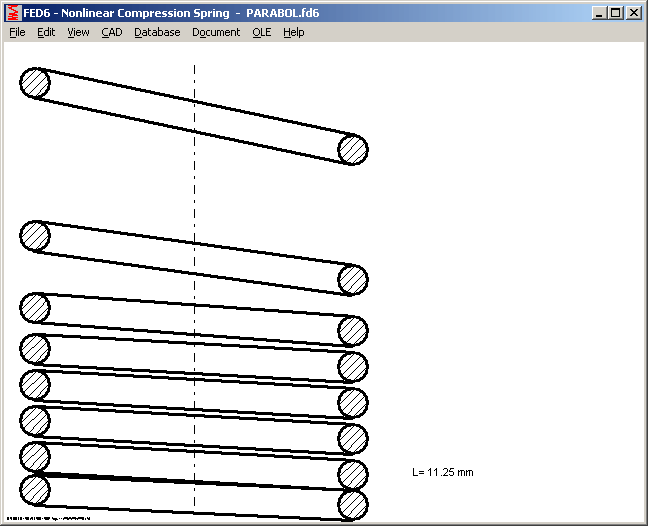Close the FED6 window
The width and height of the screenshot is (648, 526).
[x=633, y=13]
